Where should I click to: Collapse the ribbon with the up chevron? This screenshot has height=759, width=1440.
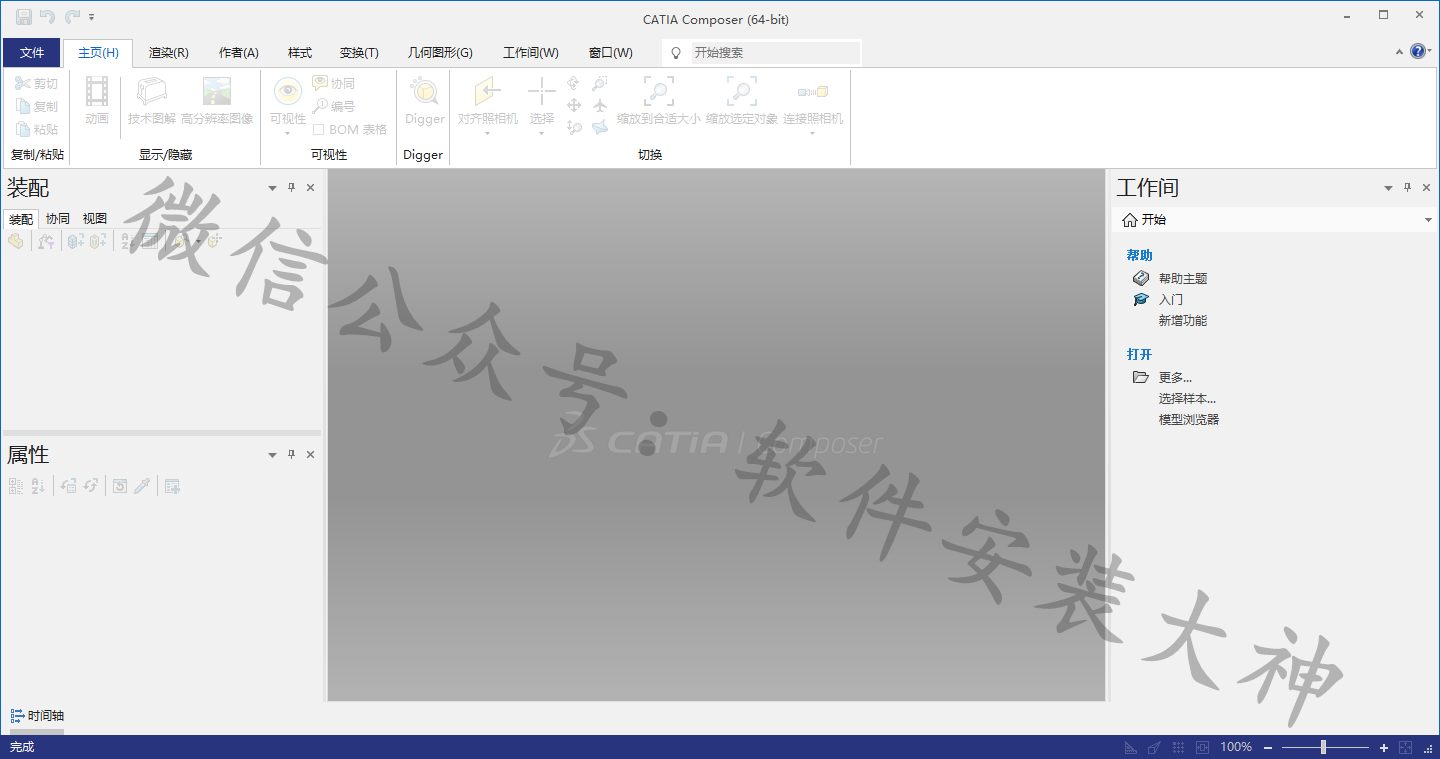(x=1400, y=52)
